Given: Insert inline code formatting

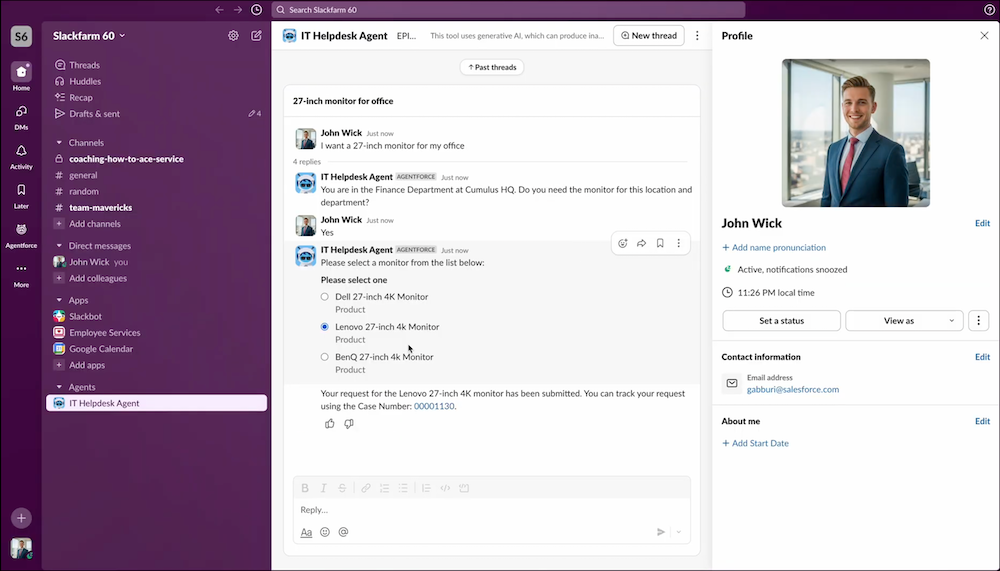Looking at the screenshot, I should tap(445, 488).
